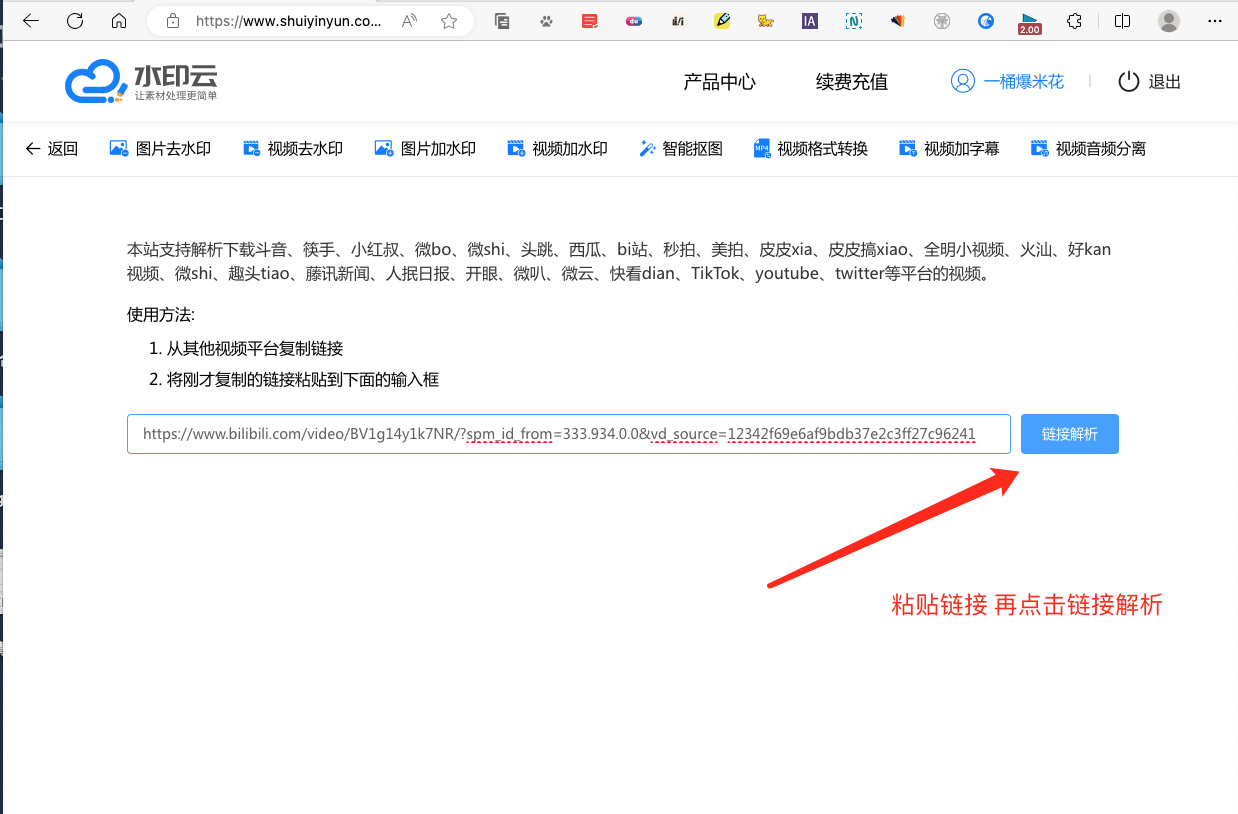The height and width of the screenshot is (814, 1238).
Task: Open the 智能抠图 smart cutout tool
Action: 681,149
